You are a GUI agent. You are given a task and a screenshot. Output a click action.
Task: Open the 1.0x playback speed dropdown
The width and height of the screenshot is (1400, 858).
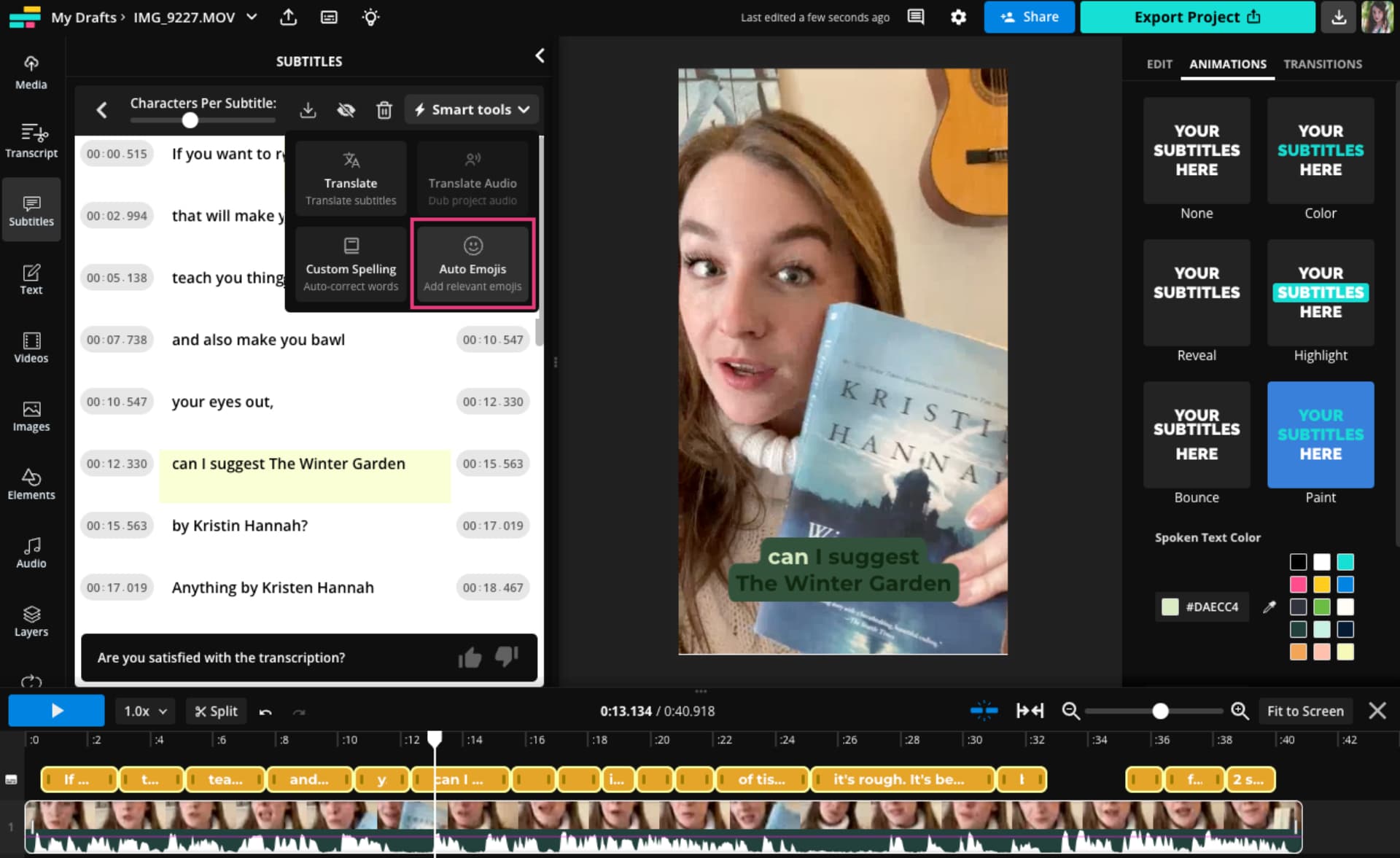[x=145, y=711]
